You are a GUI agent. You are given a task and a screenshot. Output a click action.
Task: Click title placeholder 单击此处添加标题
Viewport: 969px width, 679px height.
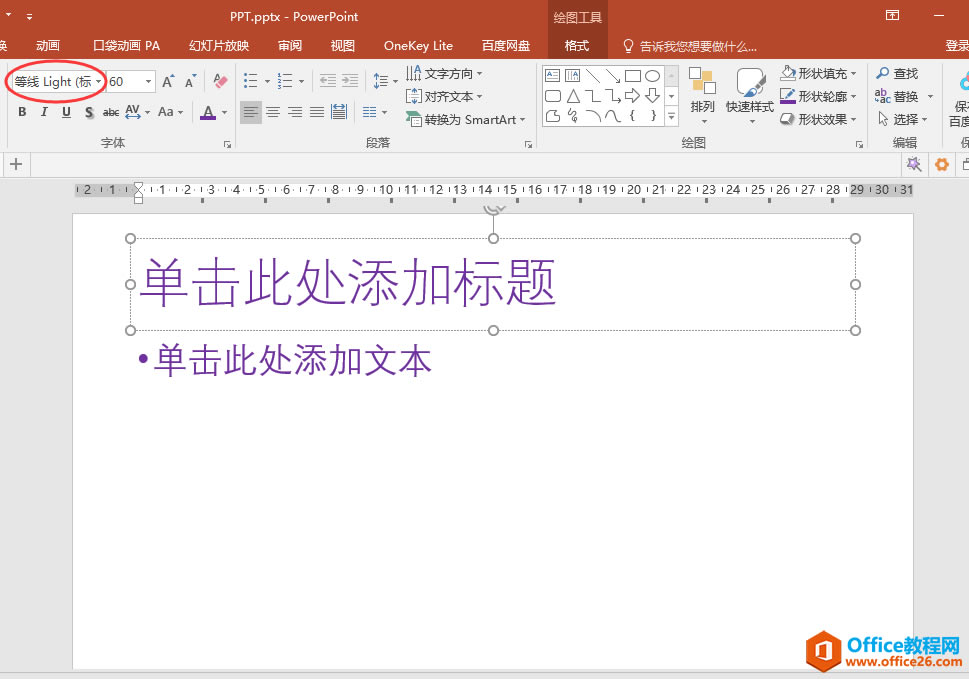[x=349, y=284]
